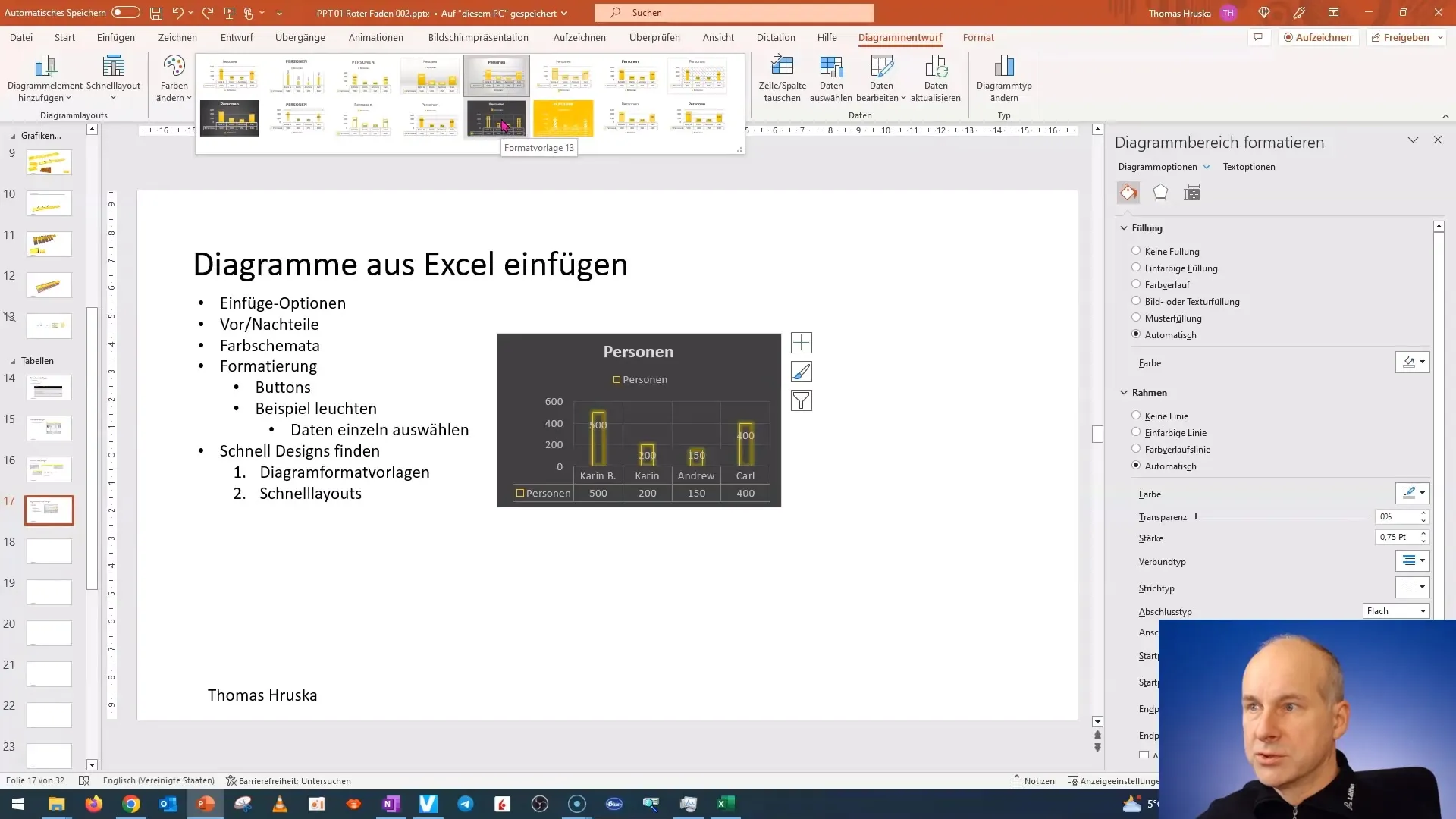Select radio button Keine Füllung
Image resolution: width=1456 pixels, height=819 pixels.
click(1135, 251)
